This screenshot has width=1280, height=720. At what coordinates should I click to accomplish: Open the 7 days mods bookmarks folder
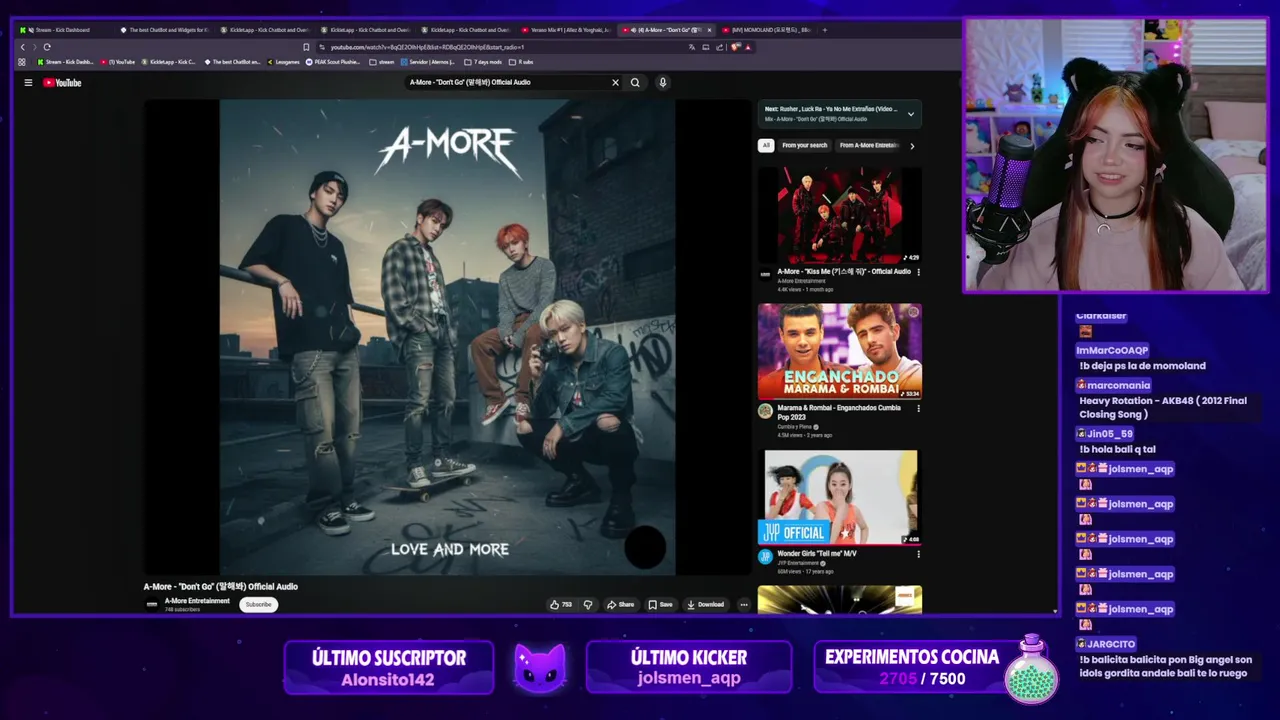pyautogui.click(x=483, y=62)
